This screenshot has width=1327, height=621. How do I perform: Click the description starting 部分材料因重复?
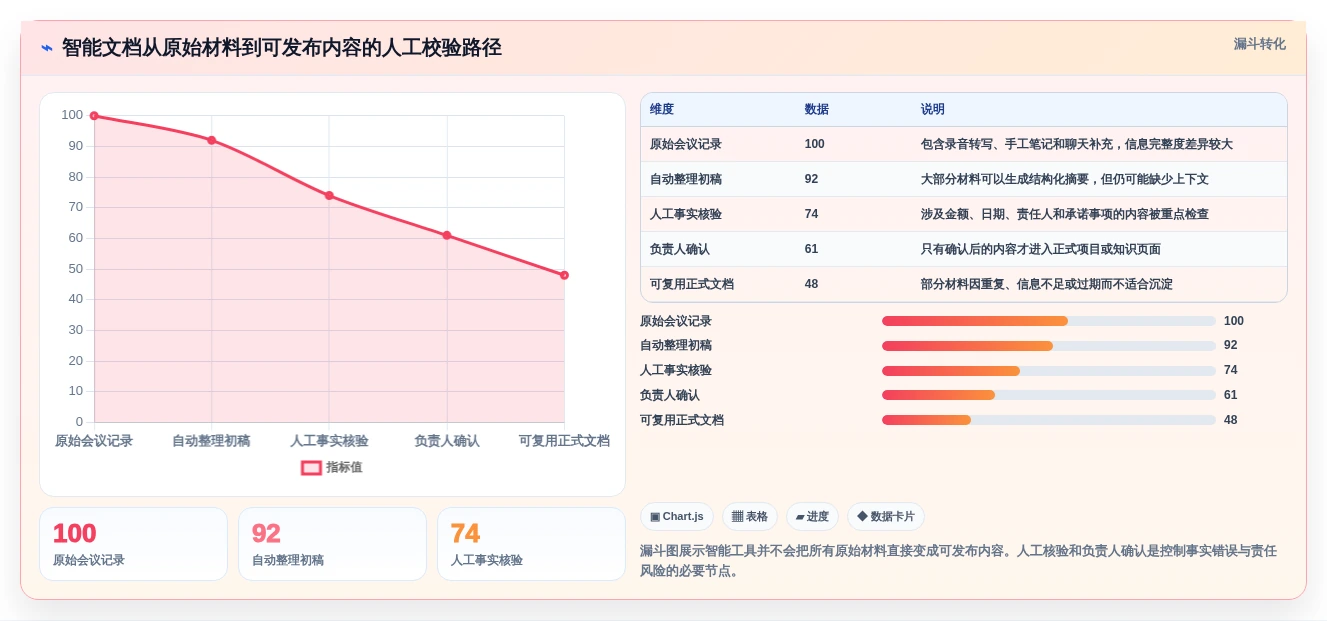[1046, 284]
